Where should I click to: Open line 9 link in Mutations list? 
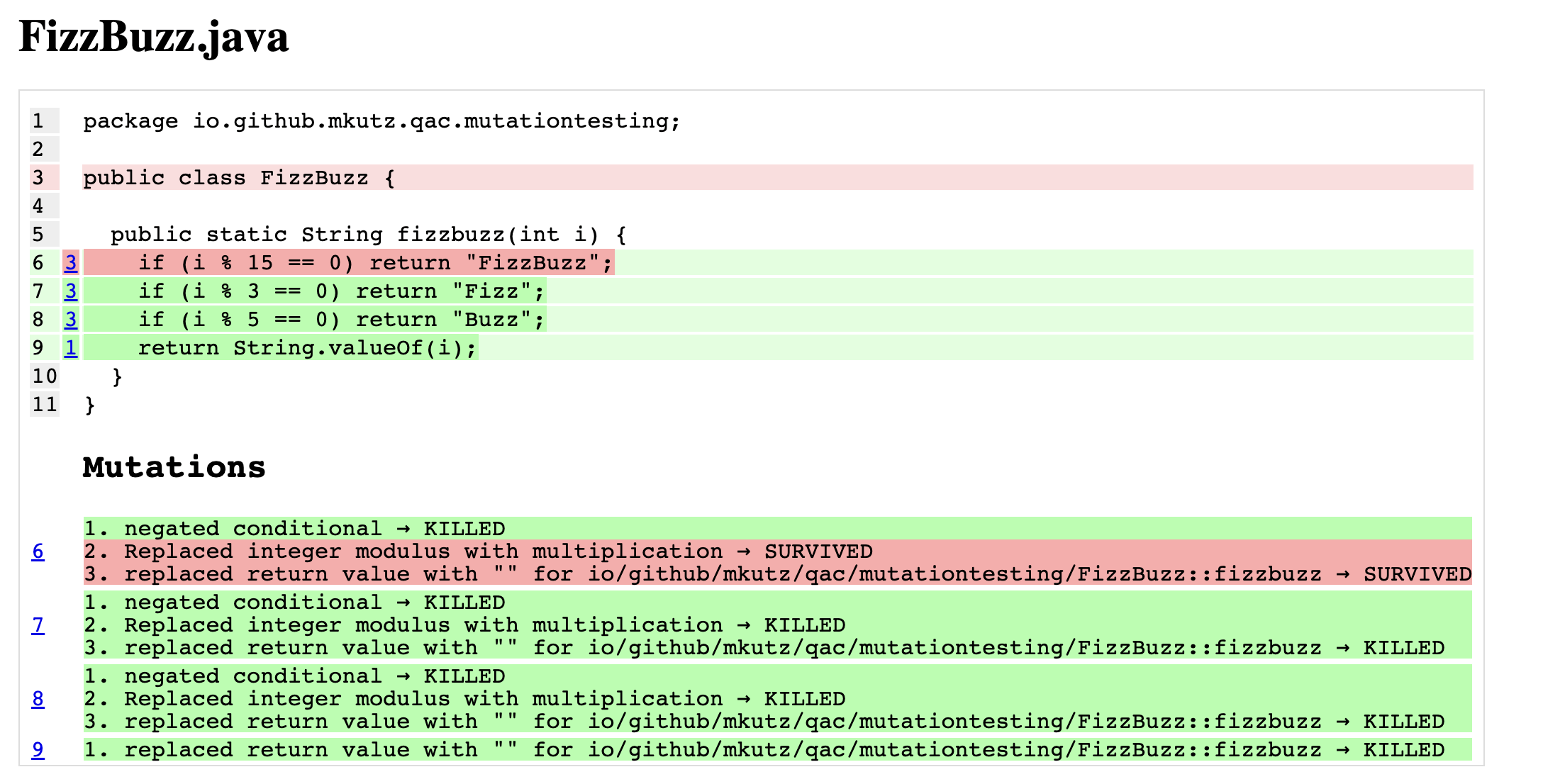coord(38,750)
